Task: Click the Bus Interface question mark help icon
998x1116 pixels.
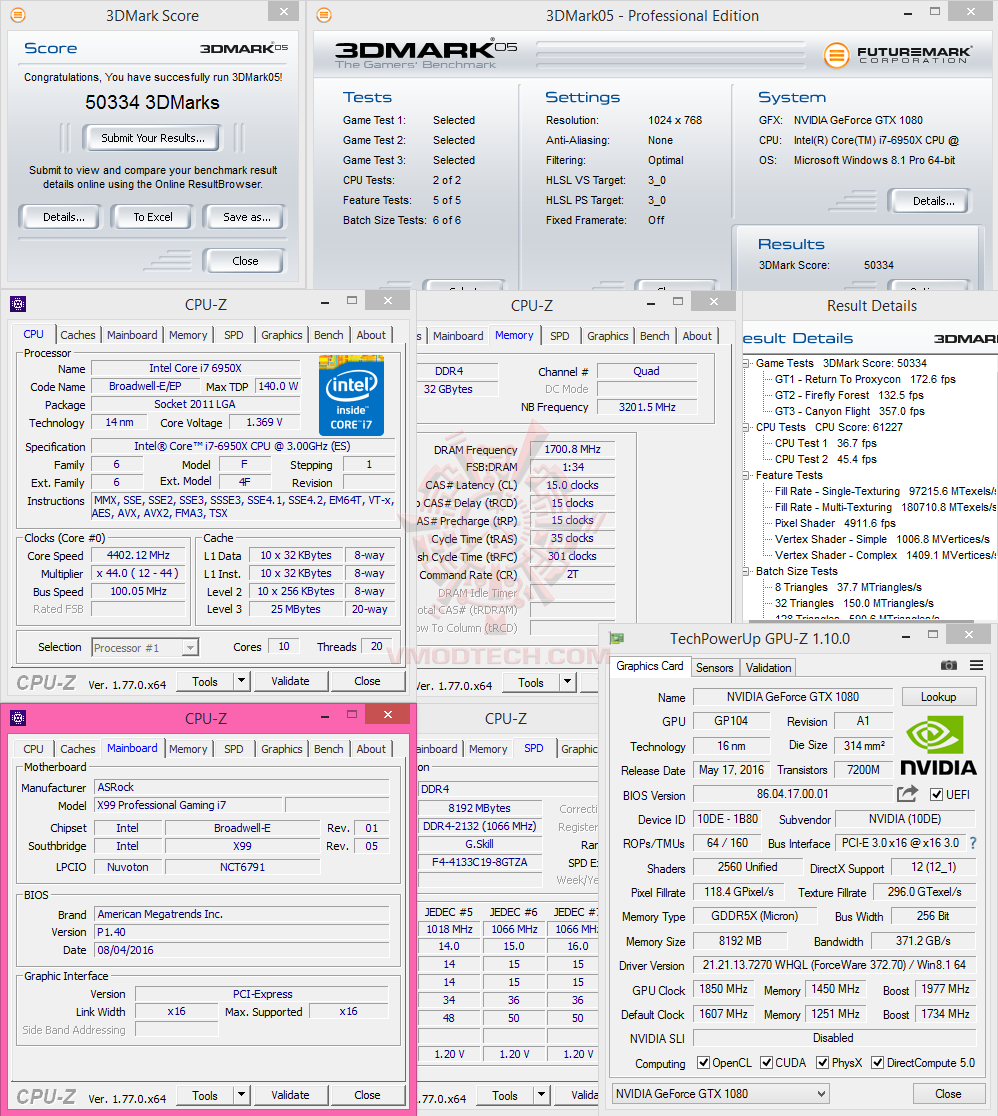Action: [x=972, y=843]
